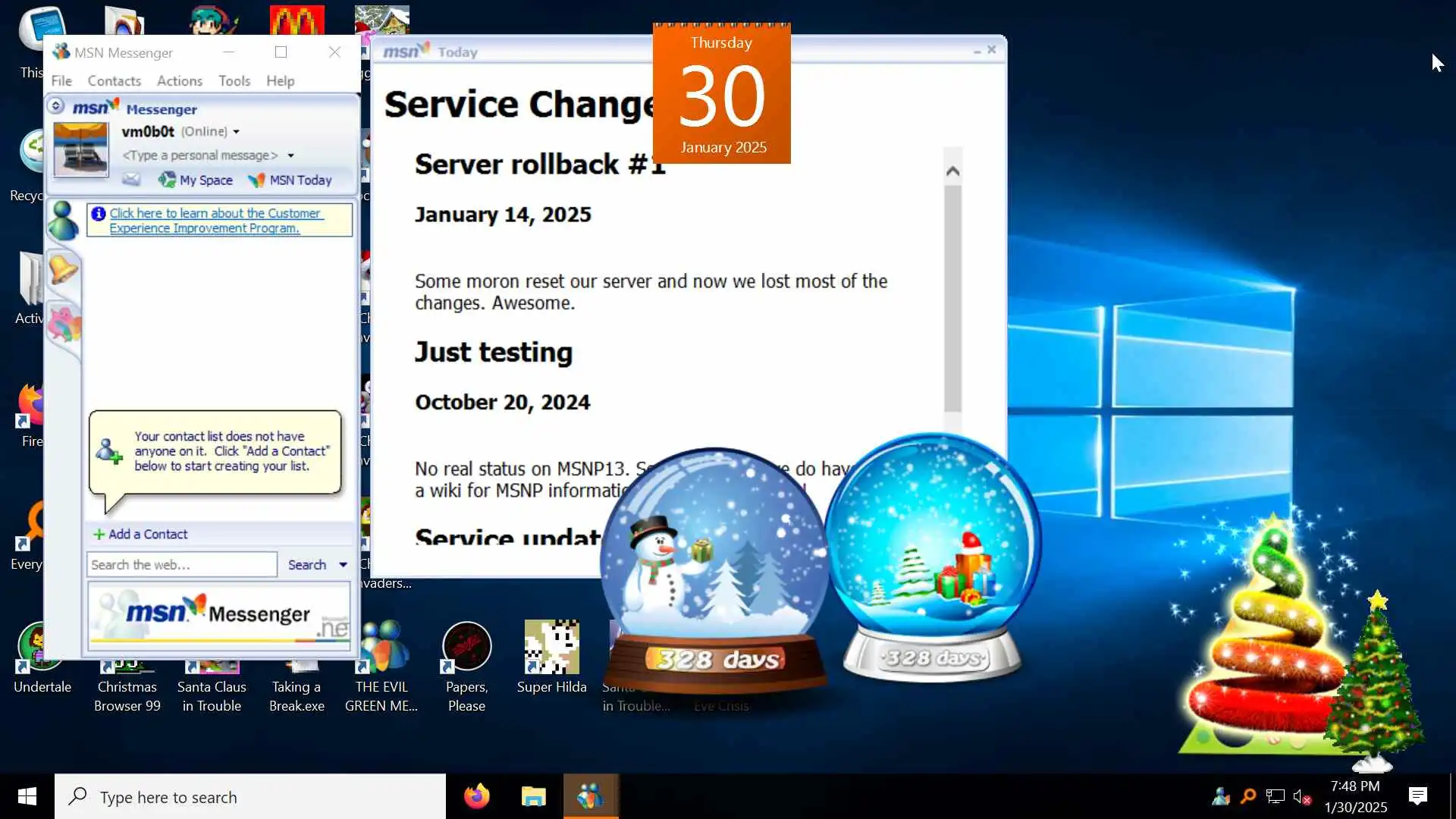The width and height of the screenshot is (1456, 819).
Task: Open the alerts bell tab
Action: (x=63, y=269)
